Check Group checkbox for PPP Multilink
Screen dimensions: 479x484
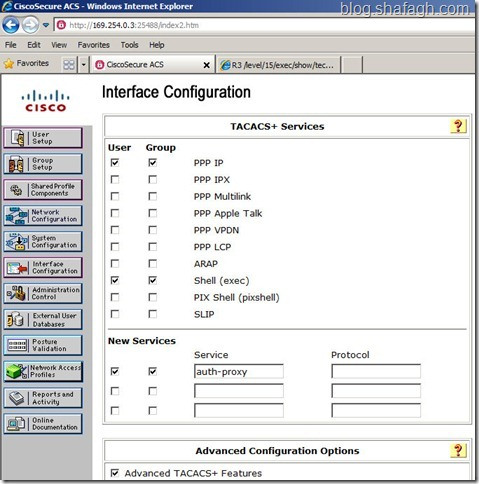click(152, 196)
